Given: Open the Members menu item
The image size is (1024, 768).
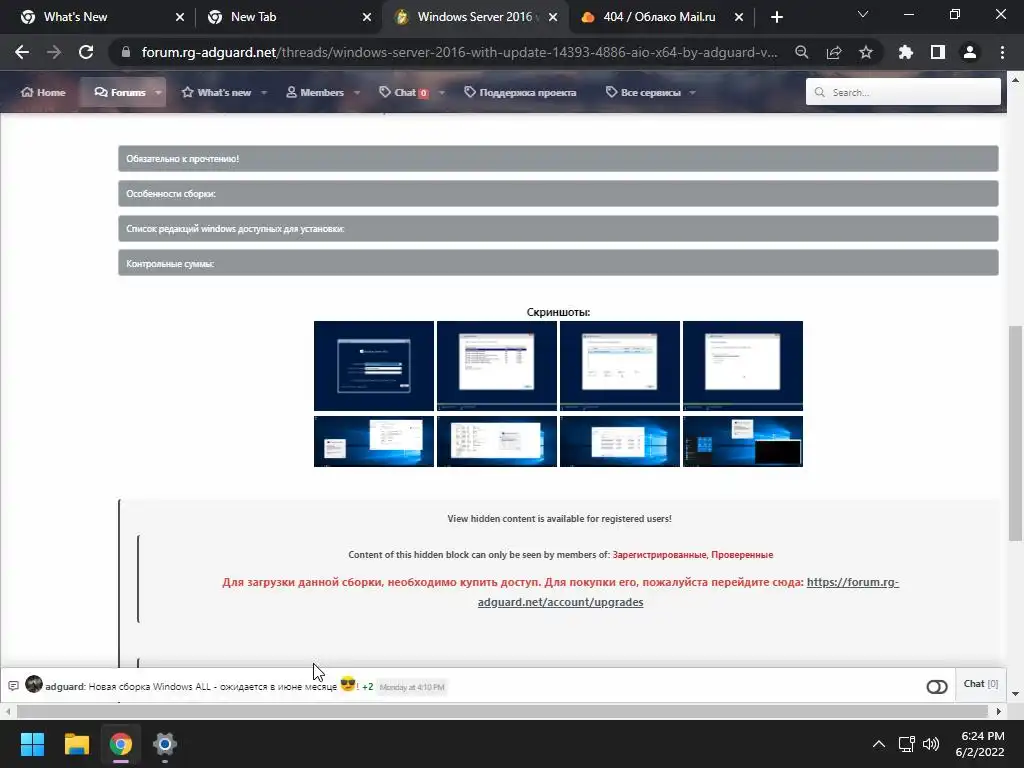Looking at the screenshot, I should point(315,92).
